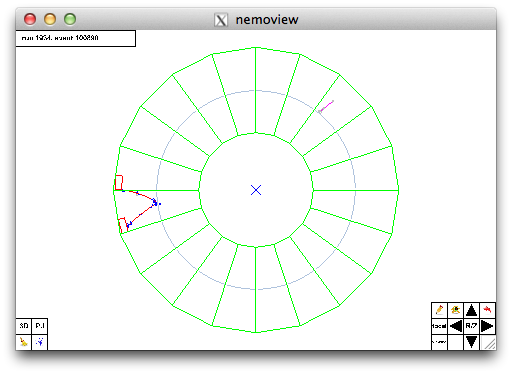Click the orange eye creature icon
Image resolution: width=512 pixels, height=374 pixels.
pos(455,310)
